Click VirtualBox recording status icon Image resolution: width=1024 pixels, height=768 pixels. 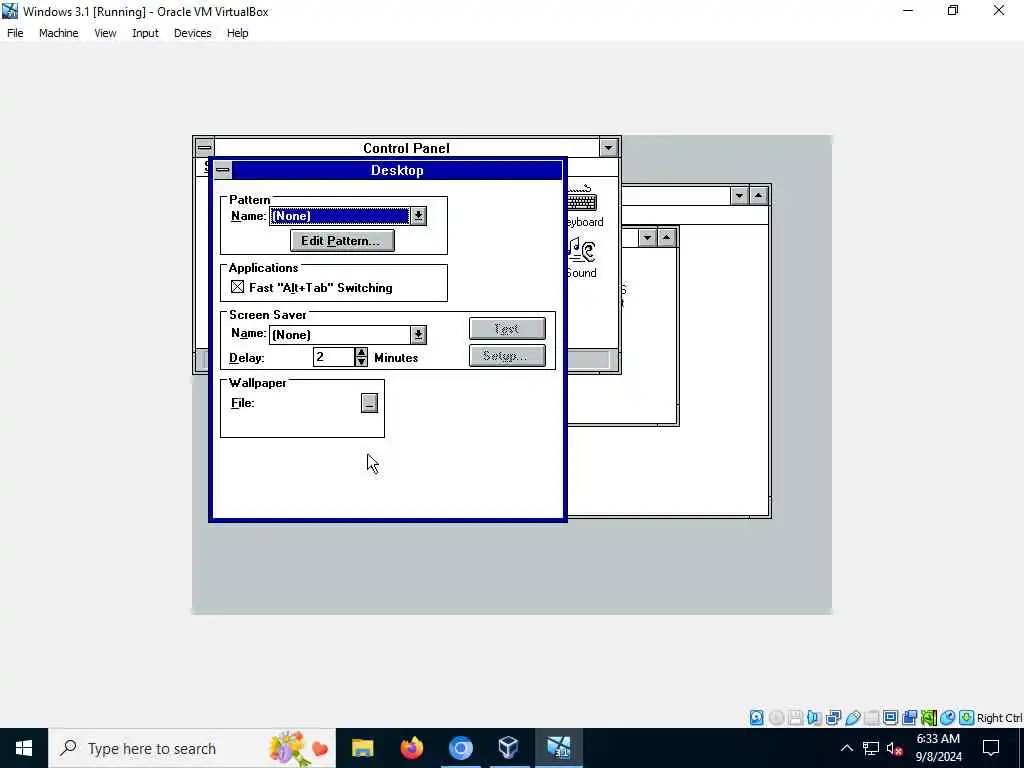click(x=909, y=718)
